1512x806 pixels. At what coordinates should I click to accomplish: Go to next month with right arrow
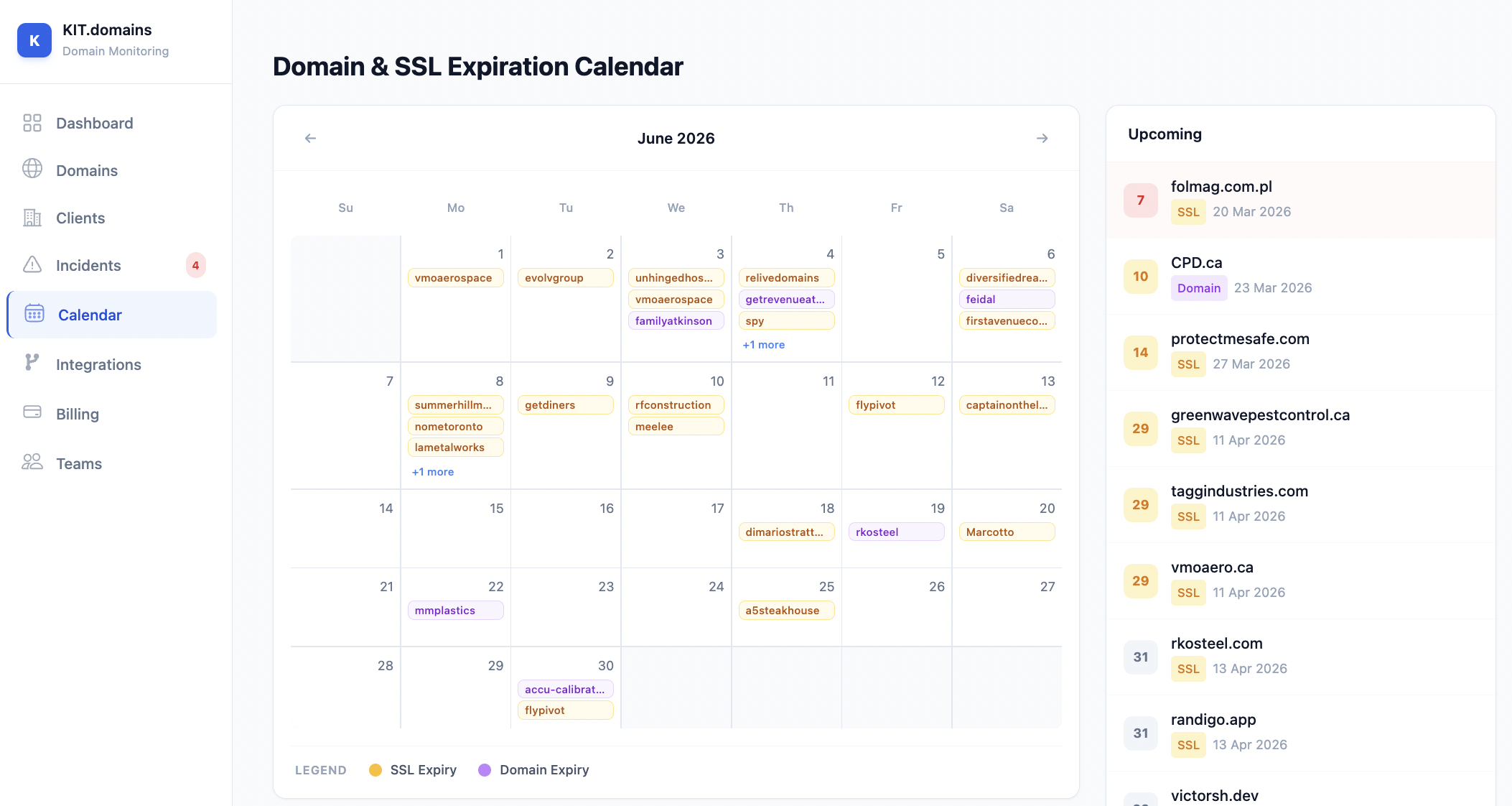(x=1042, y=138)
